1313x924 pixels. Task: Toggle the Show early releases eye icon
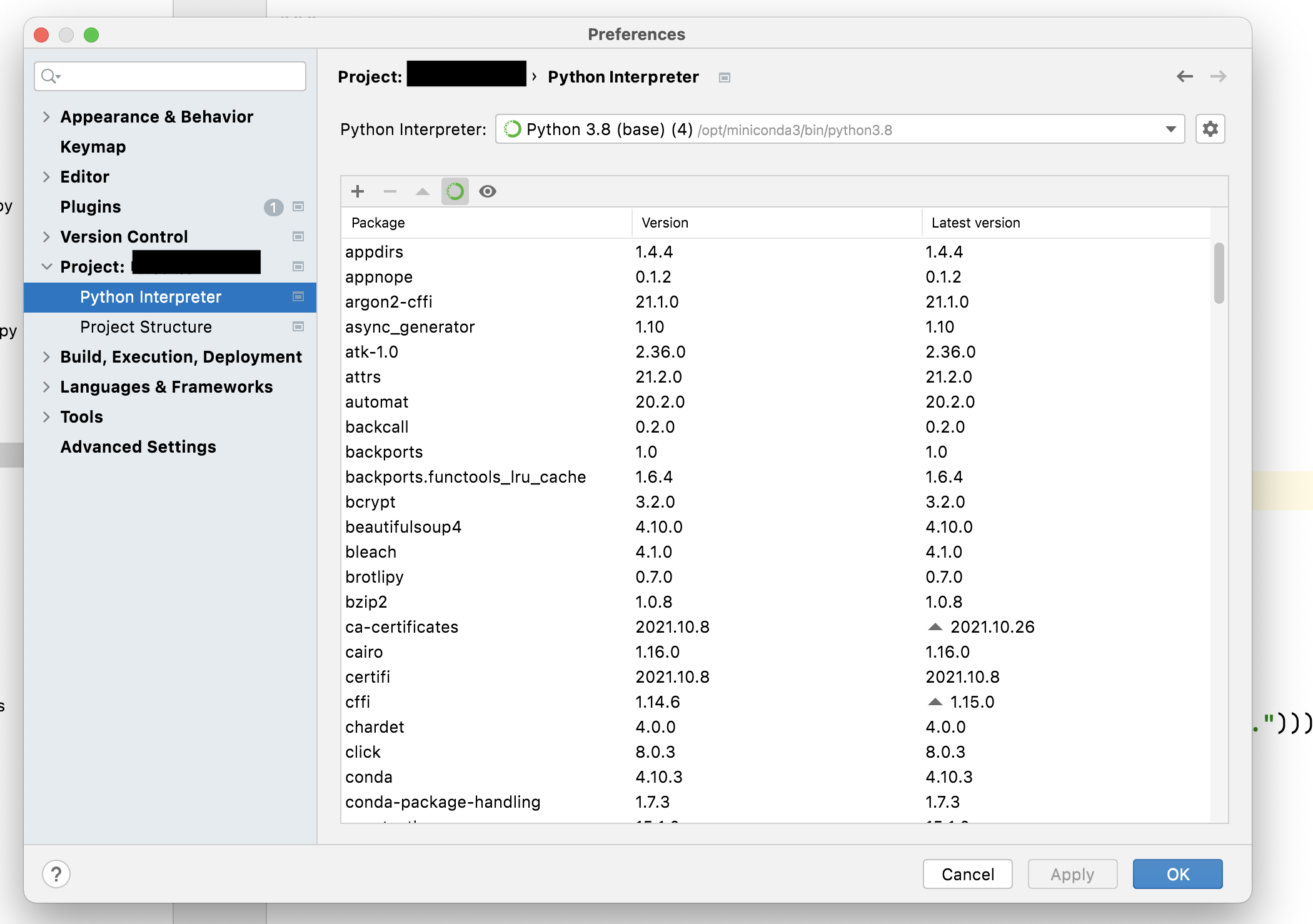point(488,191)
